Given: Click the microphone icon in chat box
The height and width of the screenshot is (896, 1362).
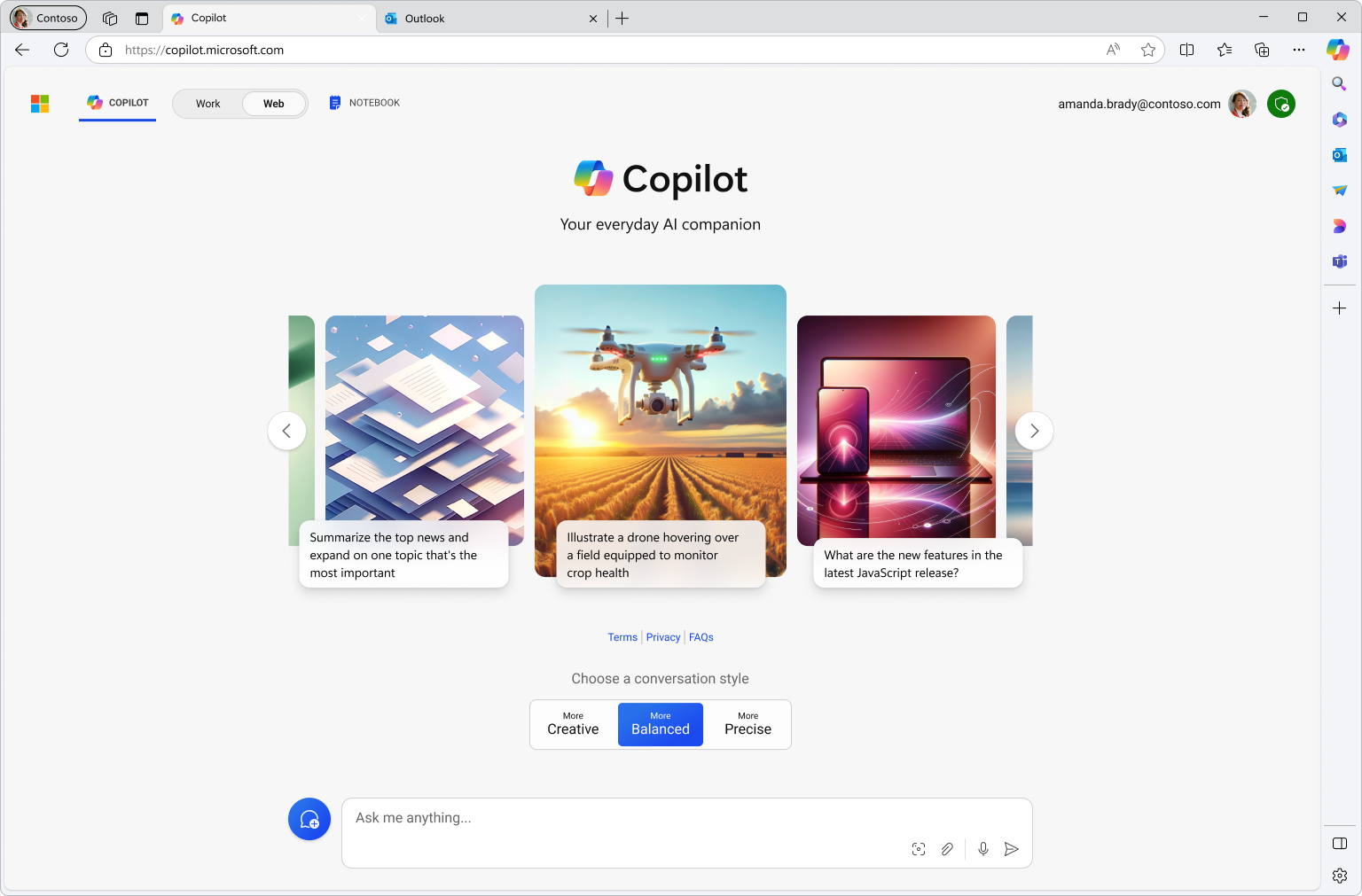Looking at the screenshot, I should (x=982, y=849).
